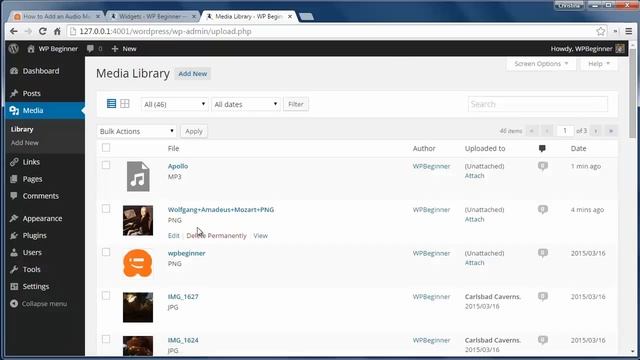The image size is (640, 360).
Task: Click the Filter button
Action: tap(296, 104)
